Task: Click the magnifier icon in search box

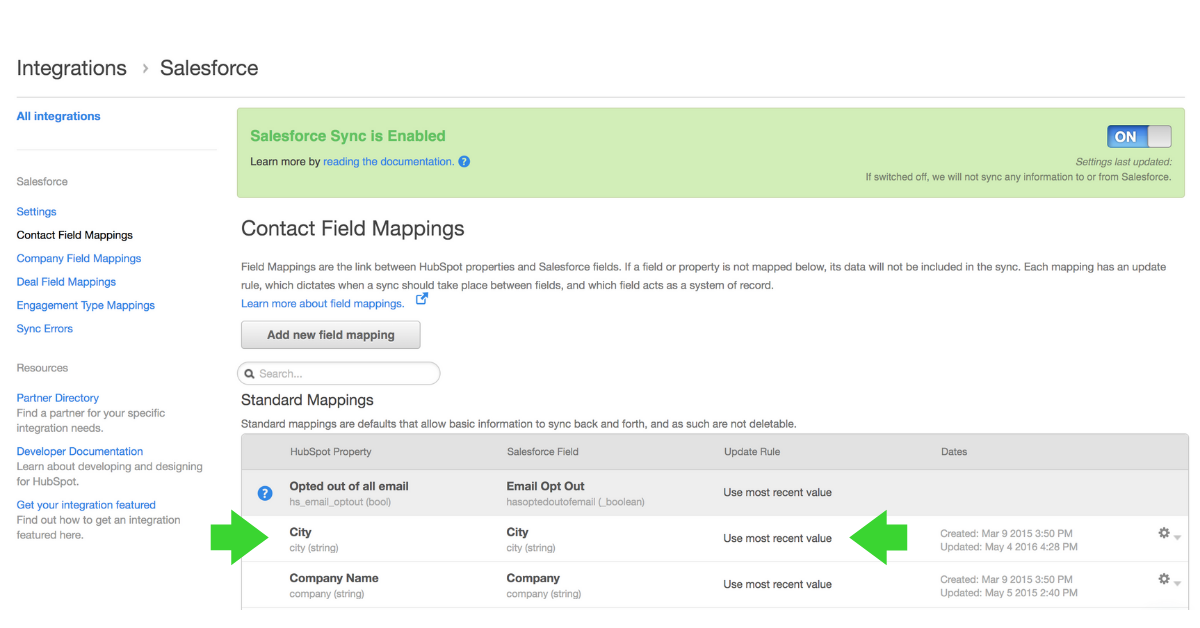Action: [x=249, y=374]
